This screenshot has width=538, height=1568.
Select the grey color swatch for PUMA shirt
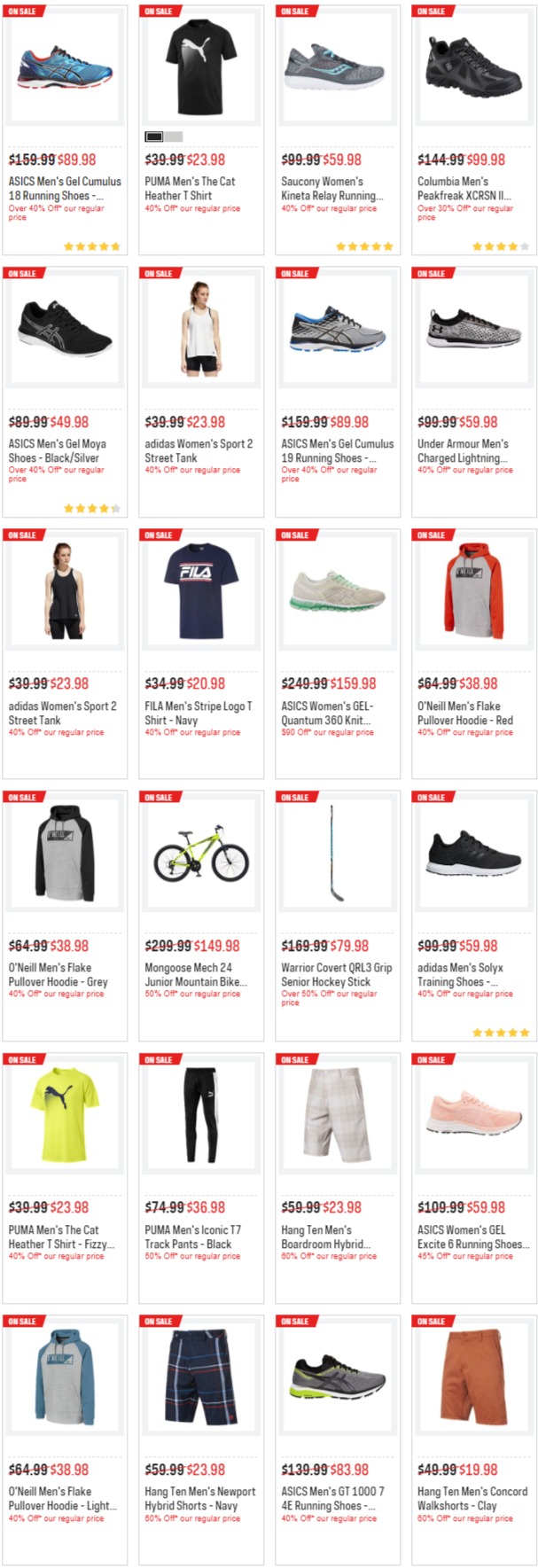tap(174, 137)
